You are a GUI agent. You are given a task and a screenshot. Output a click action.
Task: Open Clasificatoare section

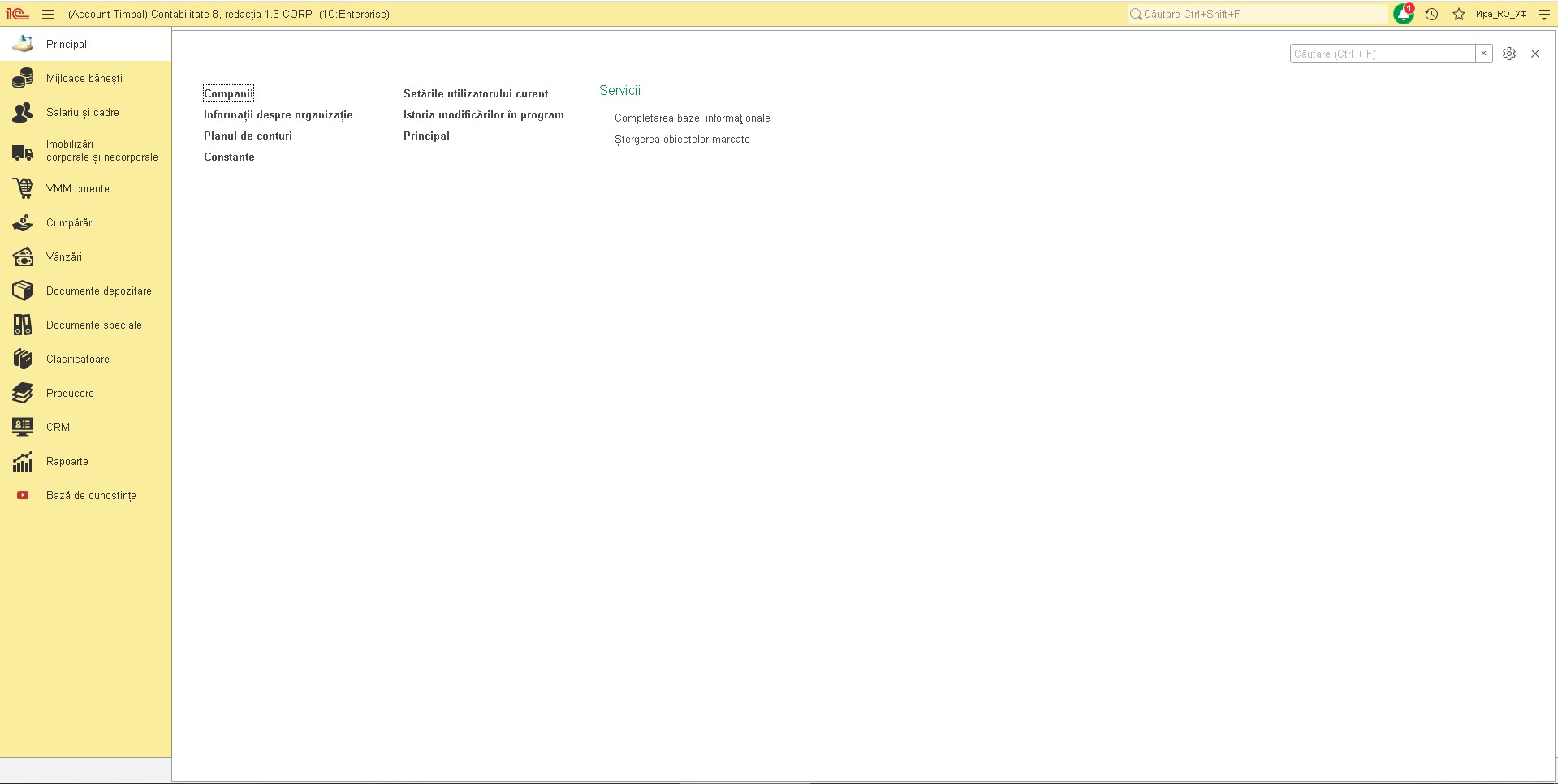(85, 359)
